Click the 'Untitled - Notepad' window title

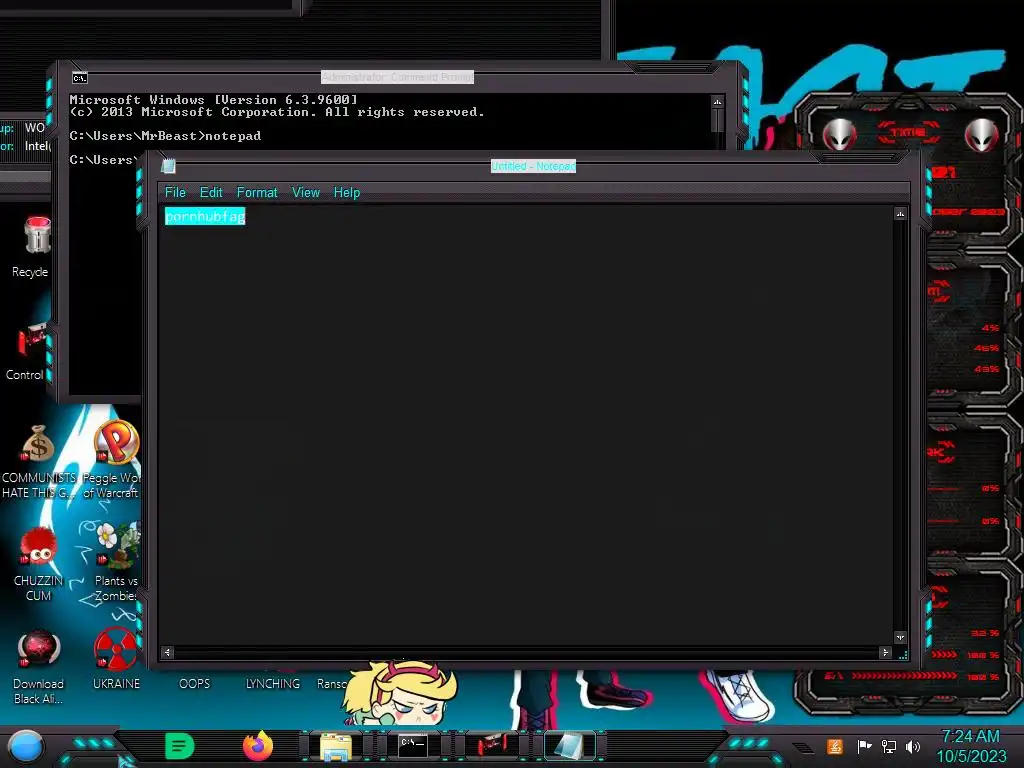(533, 166)
